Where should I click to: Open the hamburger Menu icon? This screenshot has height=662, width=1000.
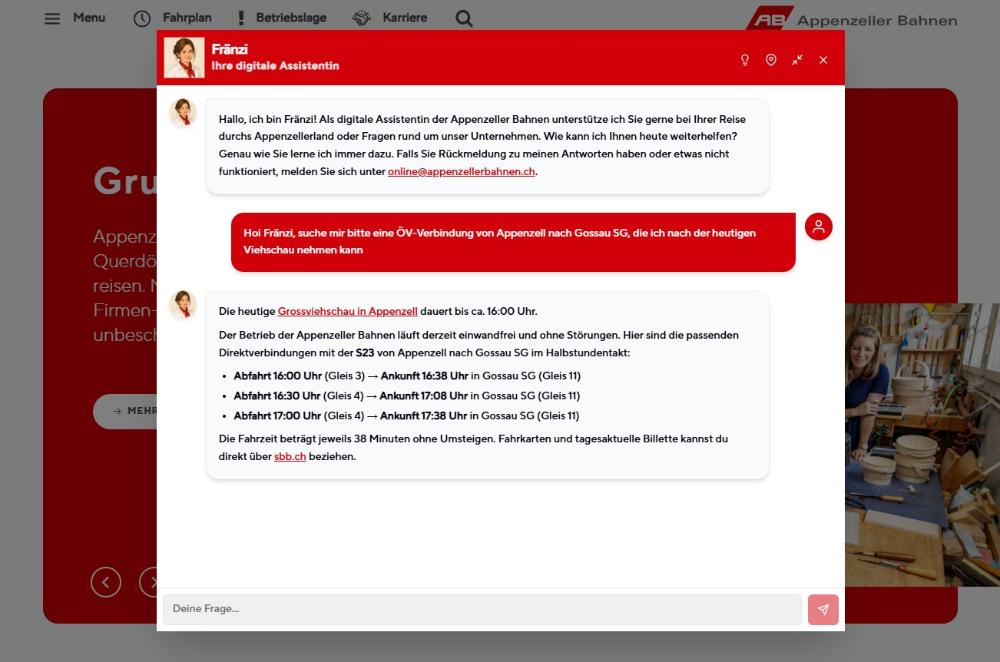tap(52, 18)
